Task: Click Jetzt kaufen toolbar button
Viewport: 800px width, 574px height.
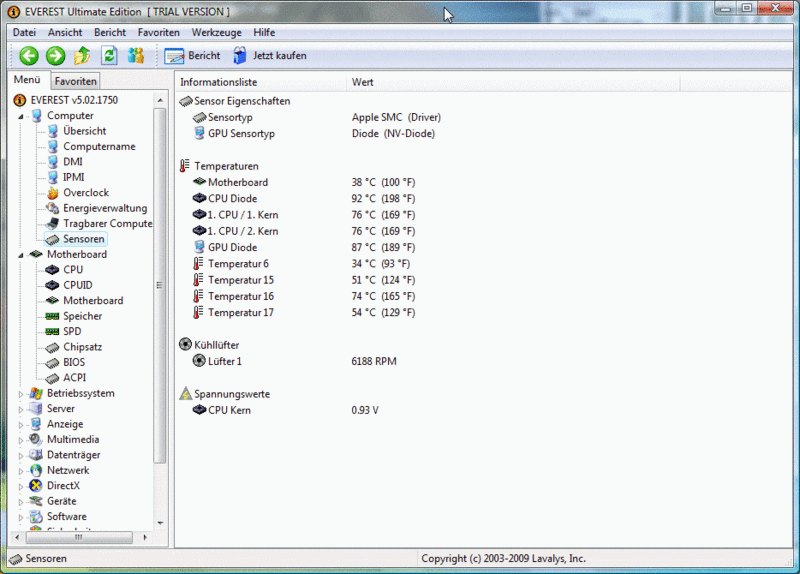Action: tap(269, 56)
